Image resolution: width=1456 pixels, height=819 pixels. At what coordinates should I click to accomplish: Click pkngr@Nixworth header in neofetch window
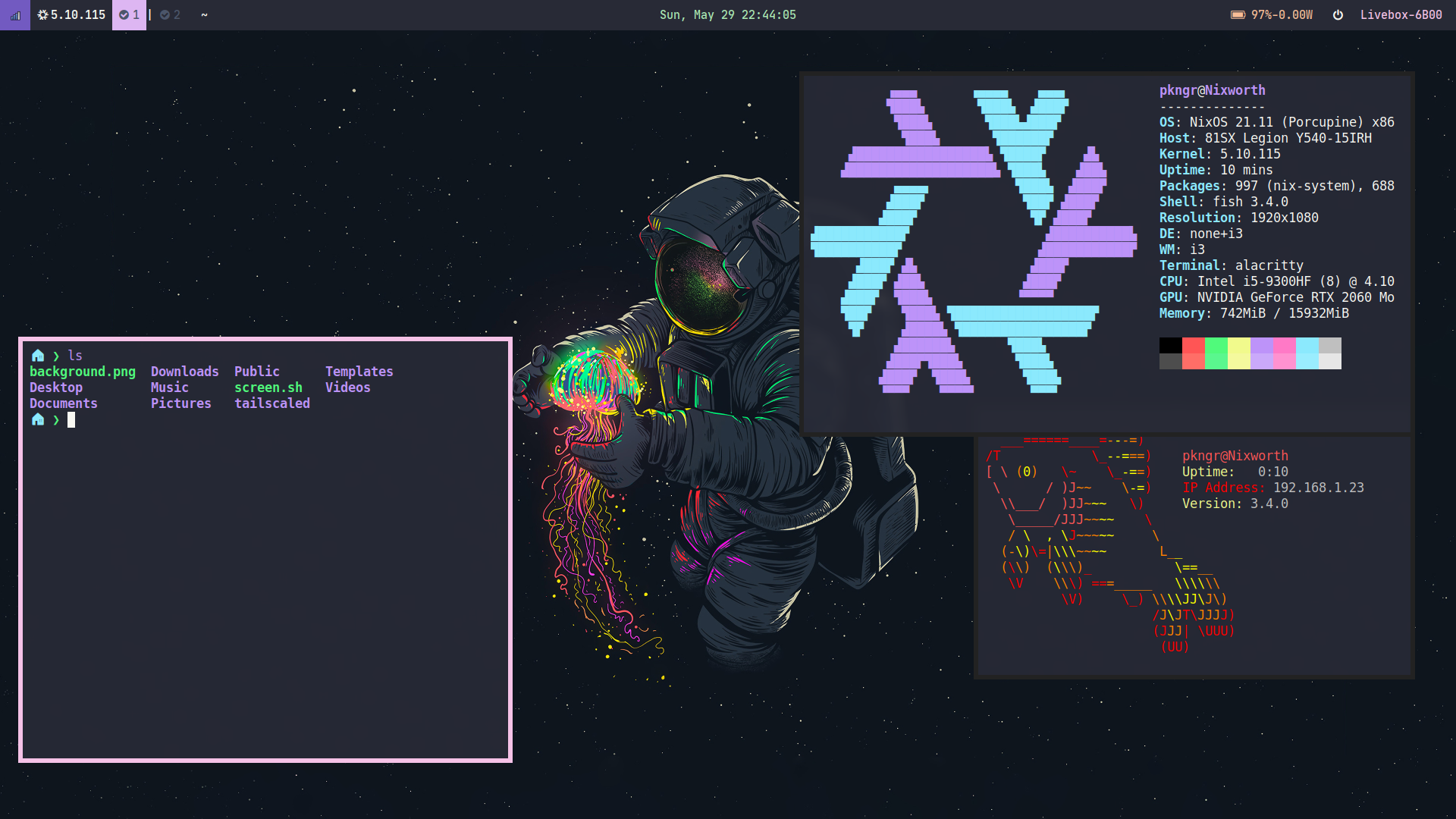pyautogui.click(x=1212, y=90)
